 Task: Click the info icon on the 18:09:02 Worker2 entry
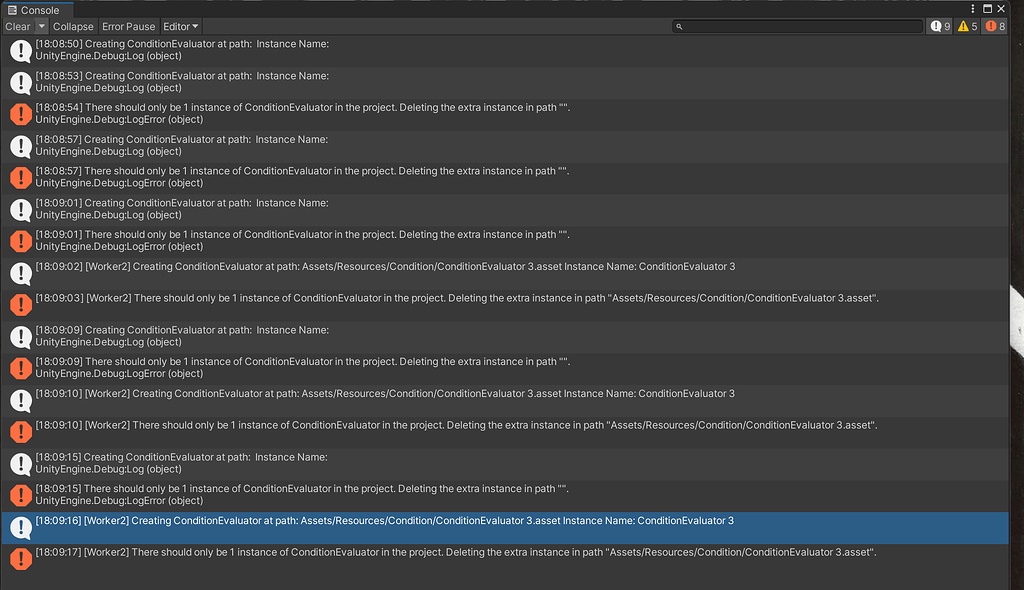point(20,273)
